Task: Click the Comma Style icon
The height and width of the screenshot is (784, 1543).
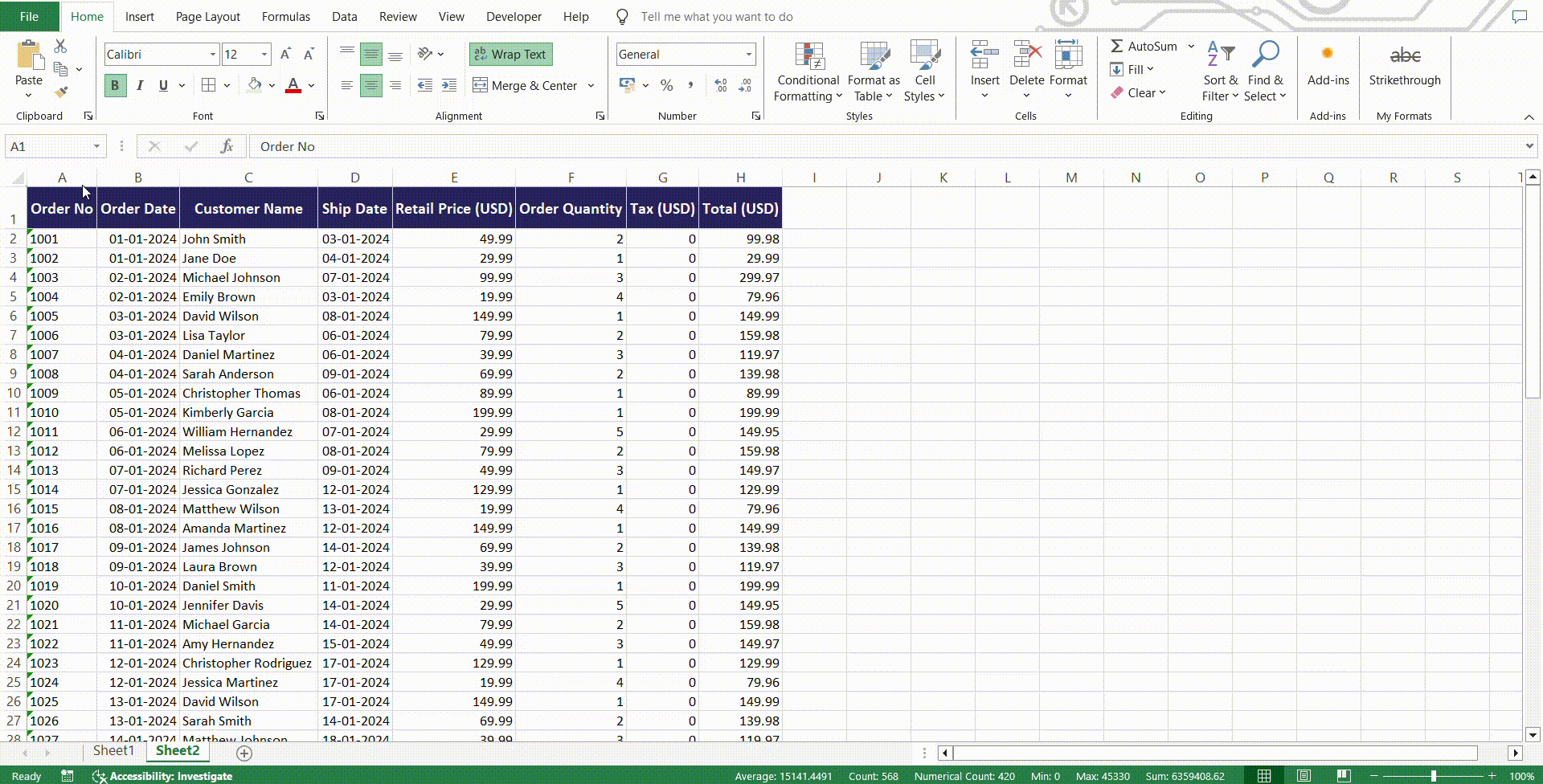Action: 690,85
